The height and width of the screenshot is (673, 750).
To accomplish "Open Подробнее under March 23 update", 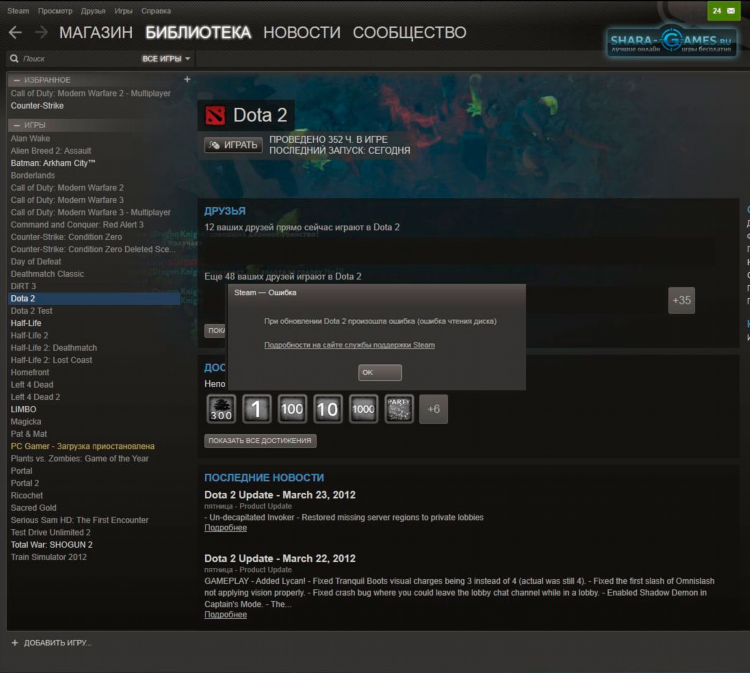I will 225,528.
